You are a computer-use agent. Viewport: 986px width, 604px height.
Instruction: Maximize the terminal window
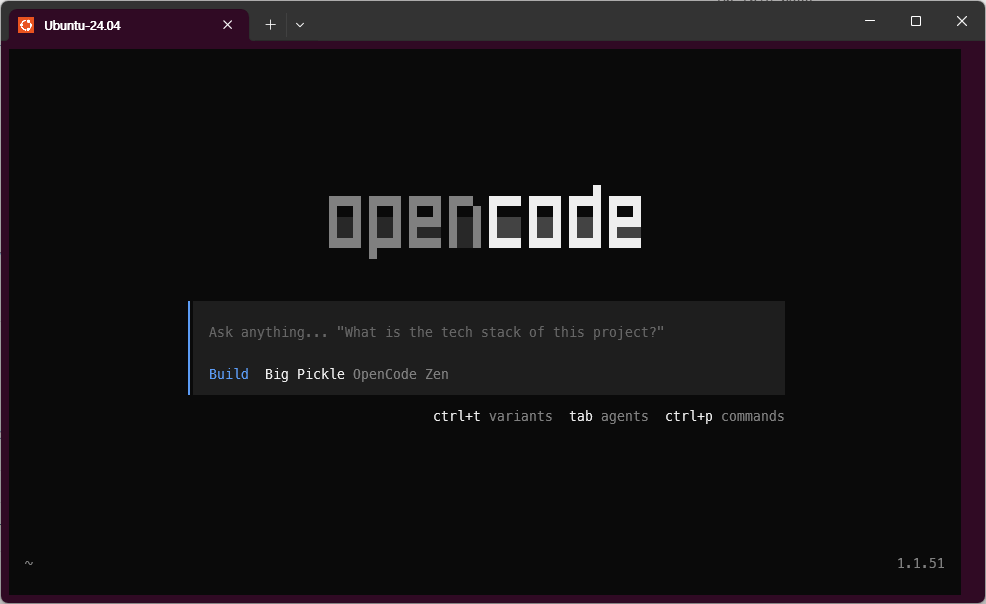[916, 21]
